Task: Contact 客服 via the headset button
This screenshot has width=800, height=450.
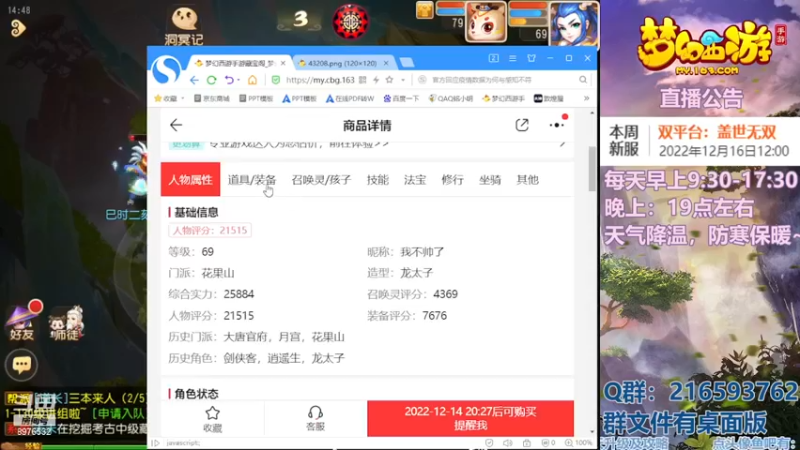Action: 315,419
